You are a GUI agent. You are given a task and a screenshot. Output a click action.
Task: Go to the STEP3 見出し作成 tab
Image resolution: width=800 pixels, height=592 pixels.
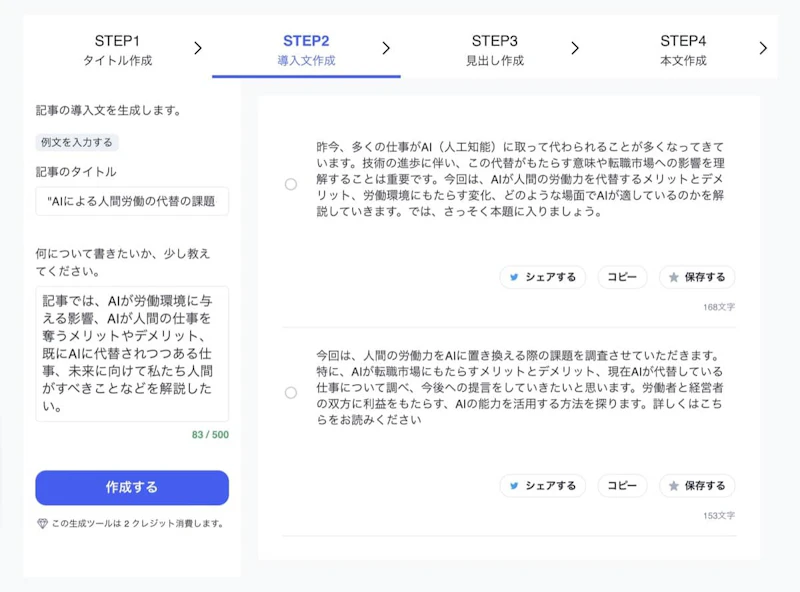pyautogui.click(x=494, y=50)
